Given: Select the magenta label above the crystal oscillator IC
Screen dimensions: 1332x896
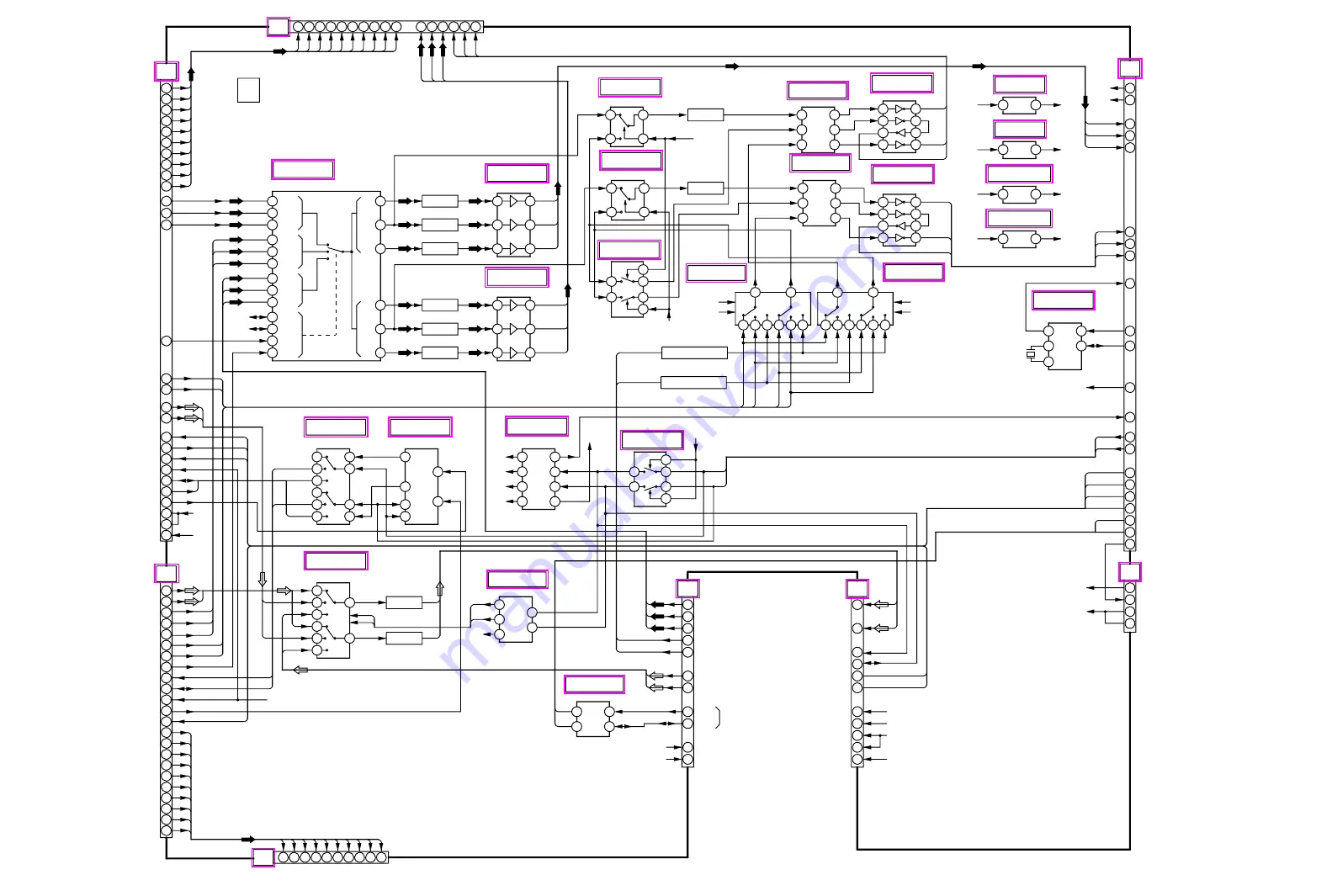Looking at the screenshot, I should pyautogui.click(x=1064, y=300).
